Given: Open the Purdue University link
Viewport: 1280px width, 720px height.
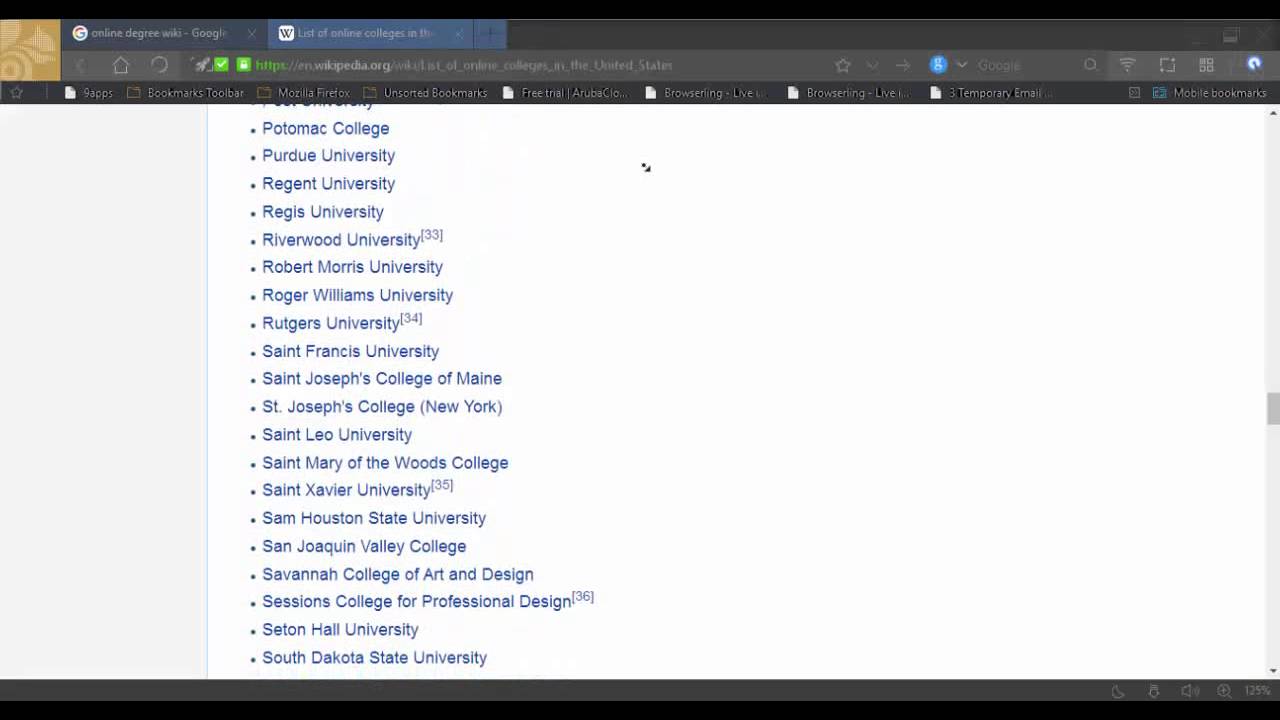Looking at the screenshot, I should (x=328, y=156).
